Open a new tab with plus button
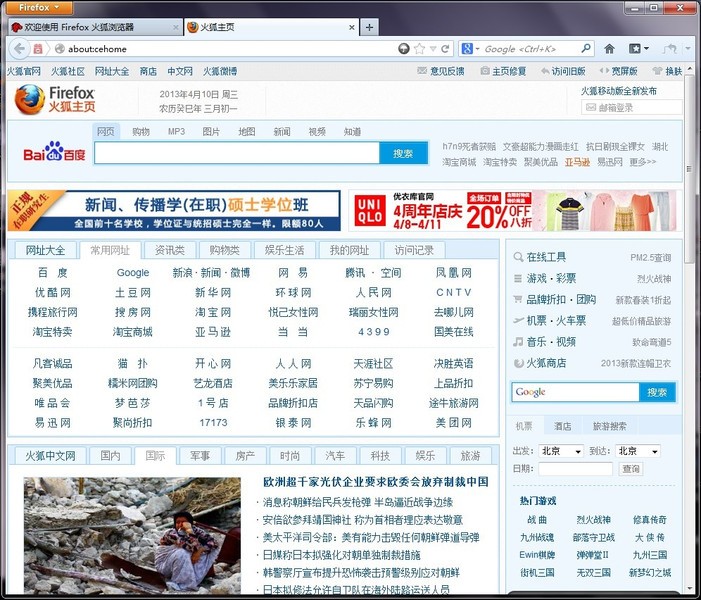Image resolution: width=701 pixels, height=600 pixels. point(369,27)
